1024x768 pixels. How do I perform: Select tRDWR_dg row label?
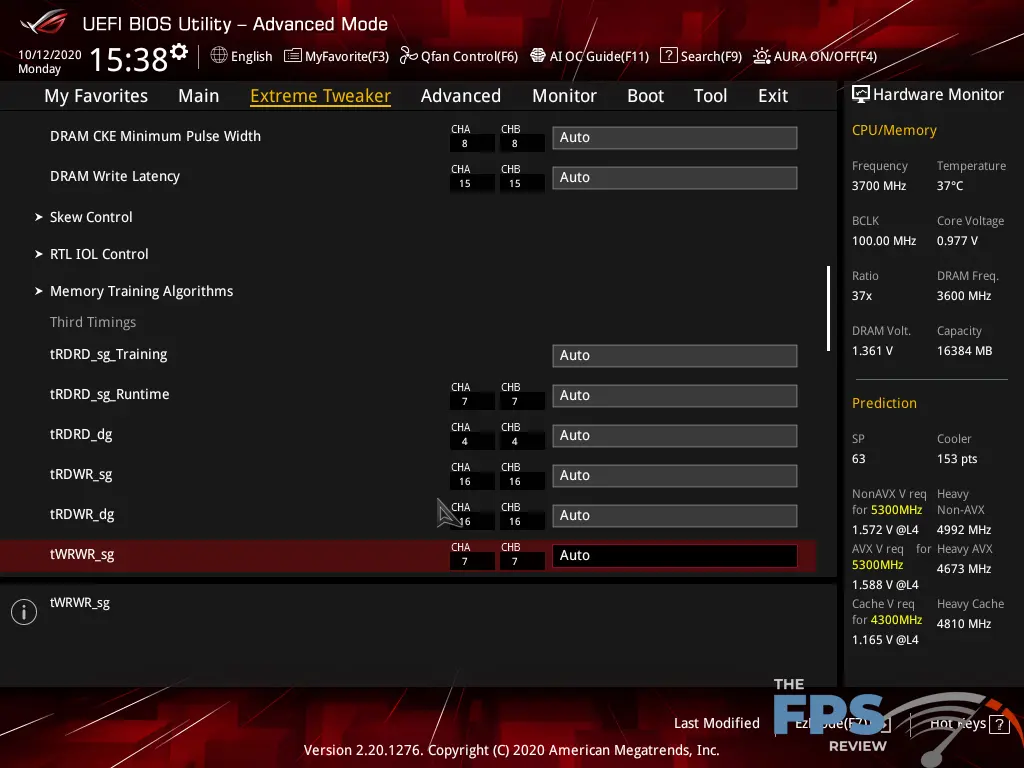click(x=82, y=514)
